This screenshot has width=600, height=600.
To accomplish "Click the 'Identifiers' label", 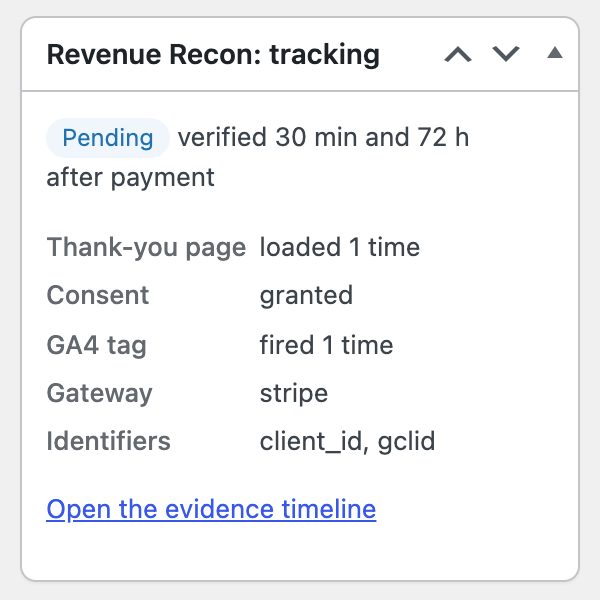I will [x=108, y=441].
